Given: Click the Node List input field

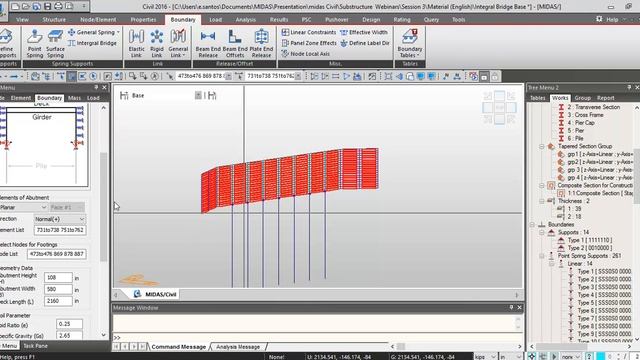Looking at the screenshot, I should 56,254.
